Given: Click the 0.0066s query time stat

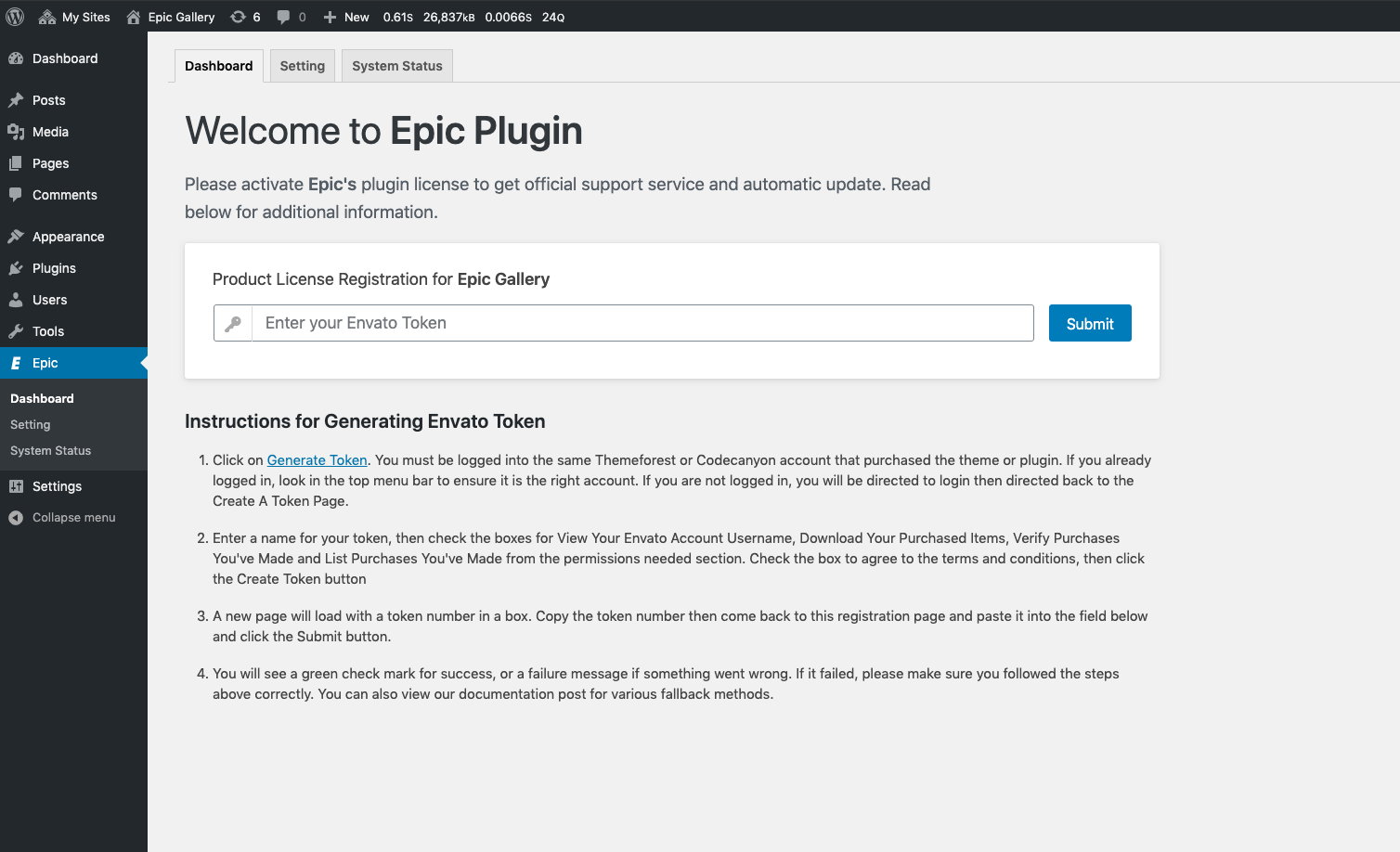Looking at the screenshot, I should 509,17.
